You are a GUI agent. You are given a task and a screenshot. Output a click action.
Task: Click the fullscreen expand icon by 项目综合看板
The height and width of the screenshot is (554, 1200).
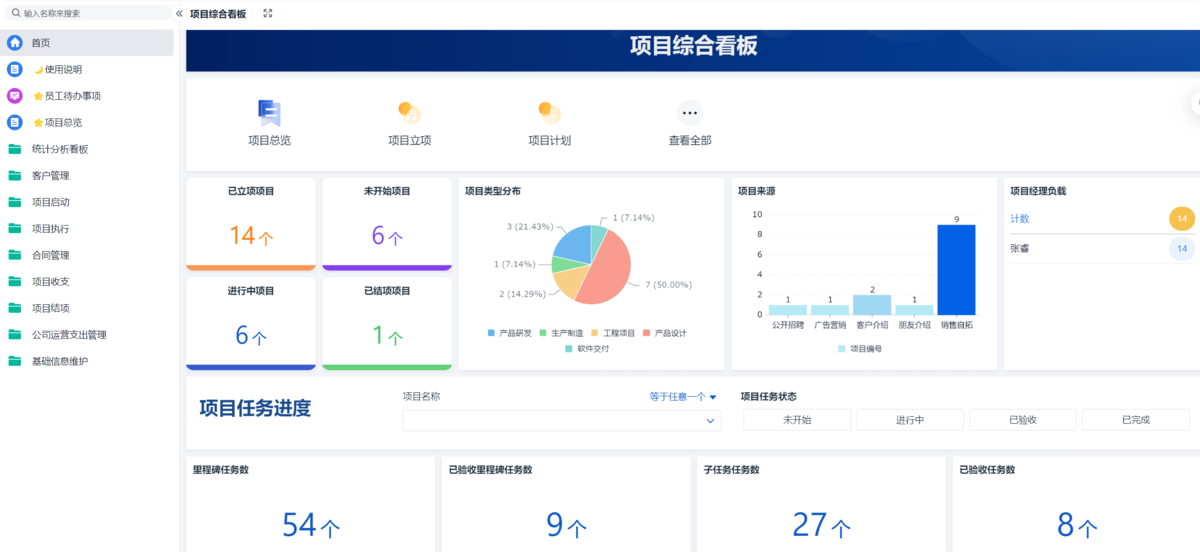pyautogui.click(x=268, y=14)
